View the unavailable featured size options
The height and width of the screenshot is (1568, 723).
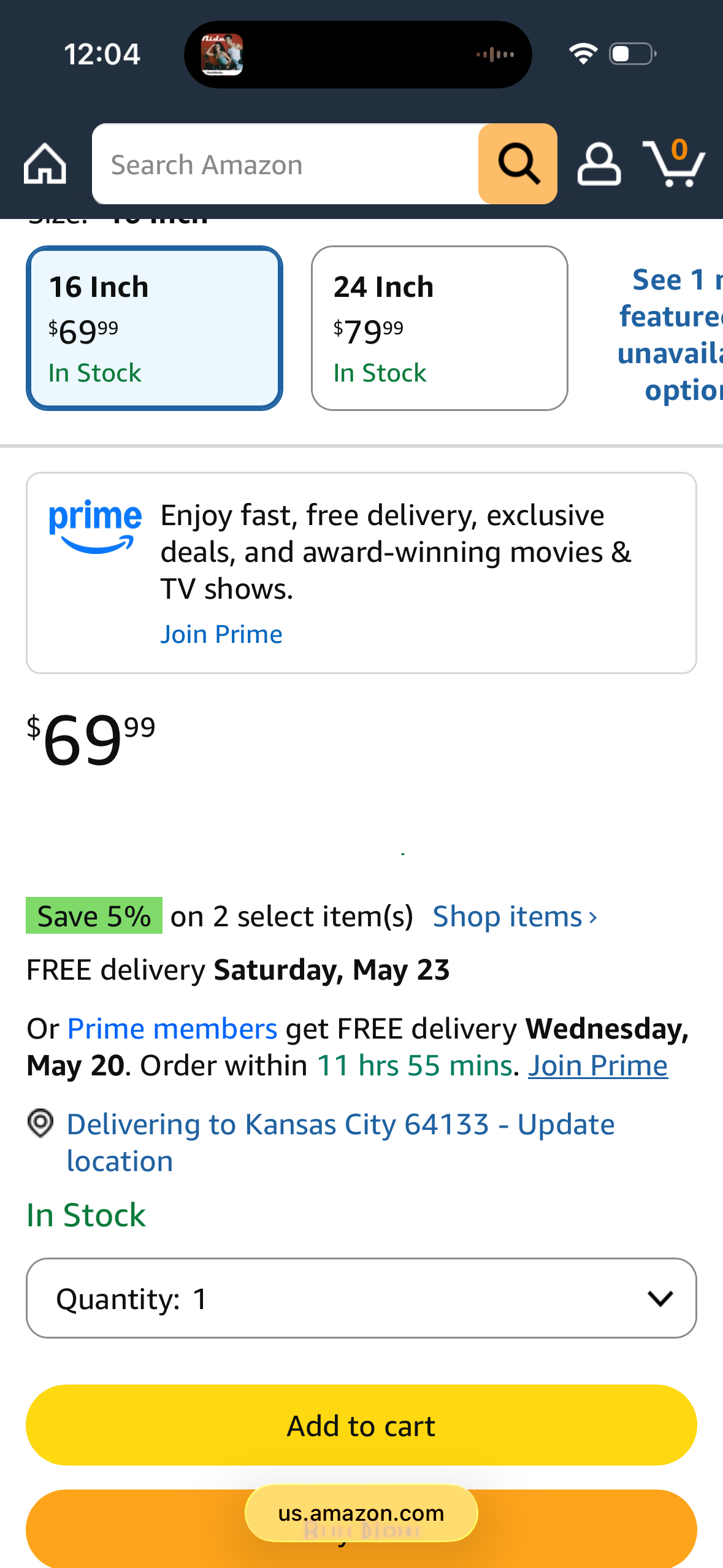[670, 335]
